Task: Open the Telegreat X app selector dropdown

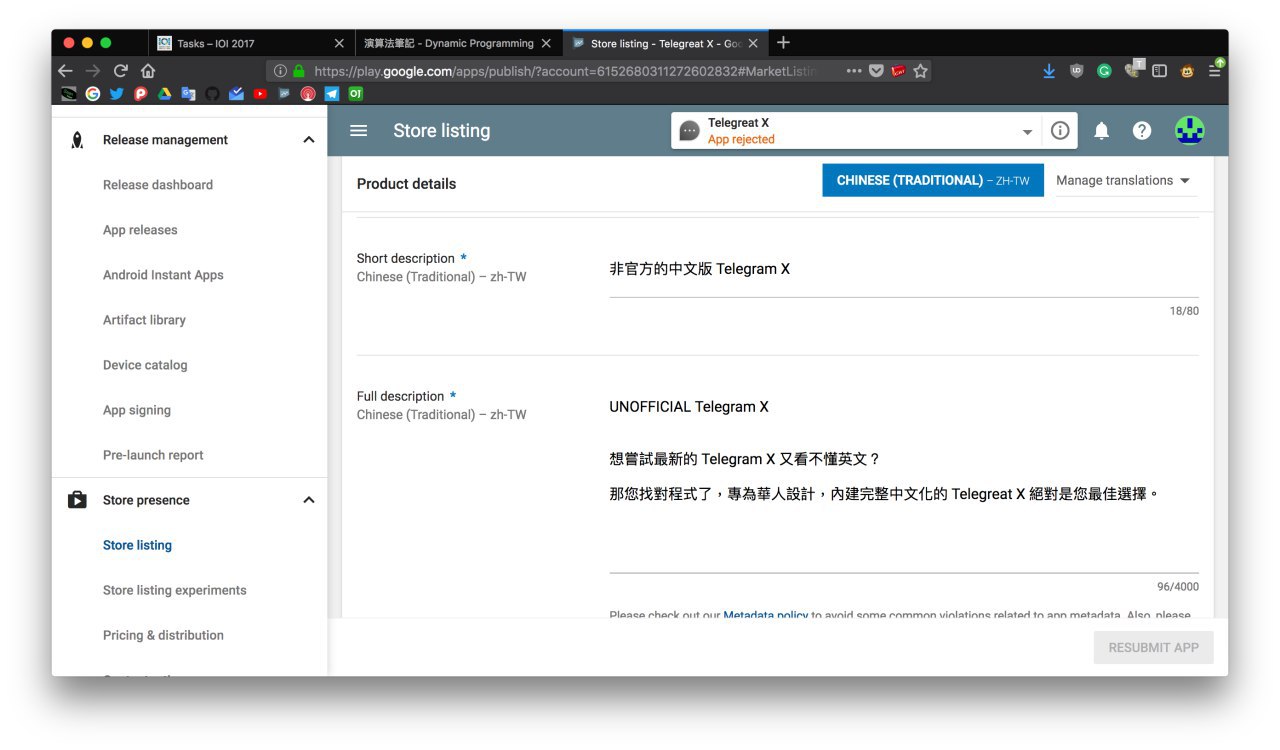Action: pyautogui.click(x=1027, y=132)
